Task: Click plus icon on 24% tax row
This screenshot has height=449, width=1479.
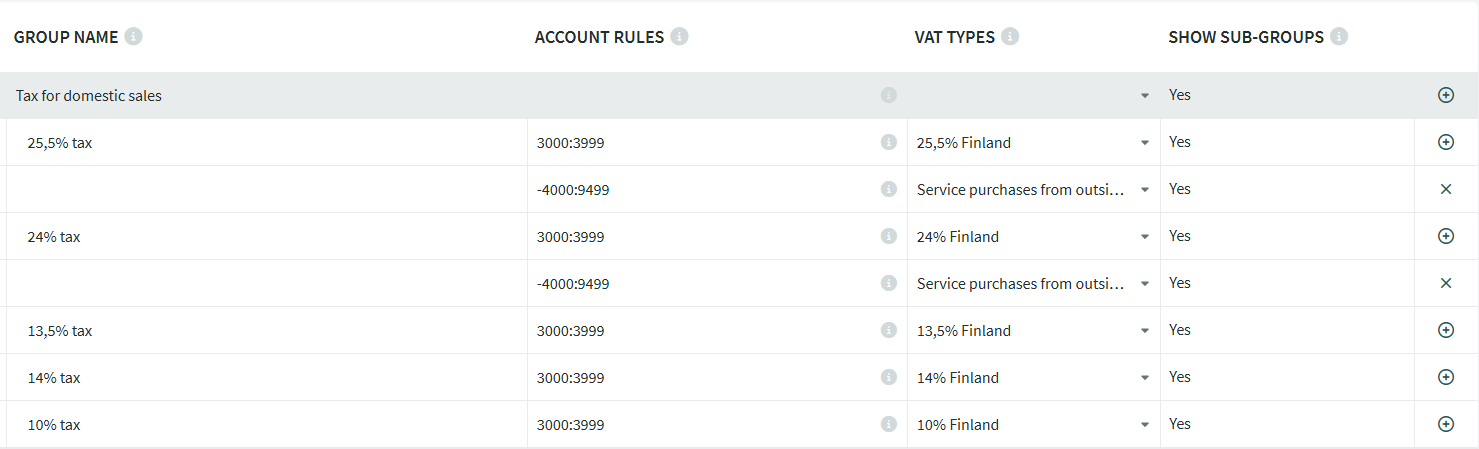Action: [x=1445, y=236]
